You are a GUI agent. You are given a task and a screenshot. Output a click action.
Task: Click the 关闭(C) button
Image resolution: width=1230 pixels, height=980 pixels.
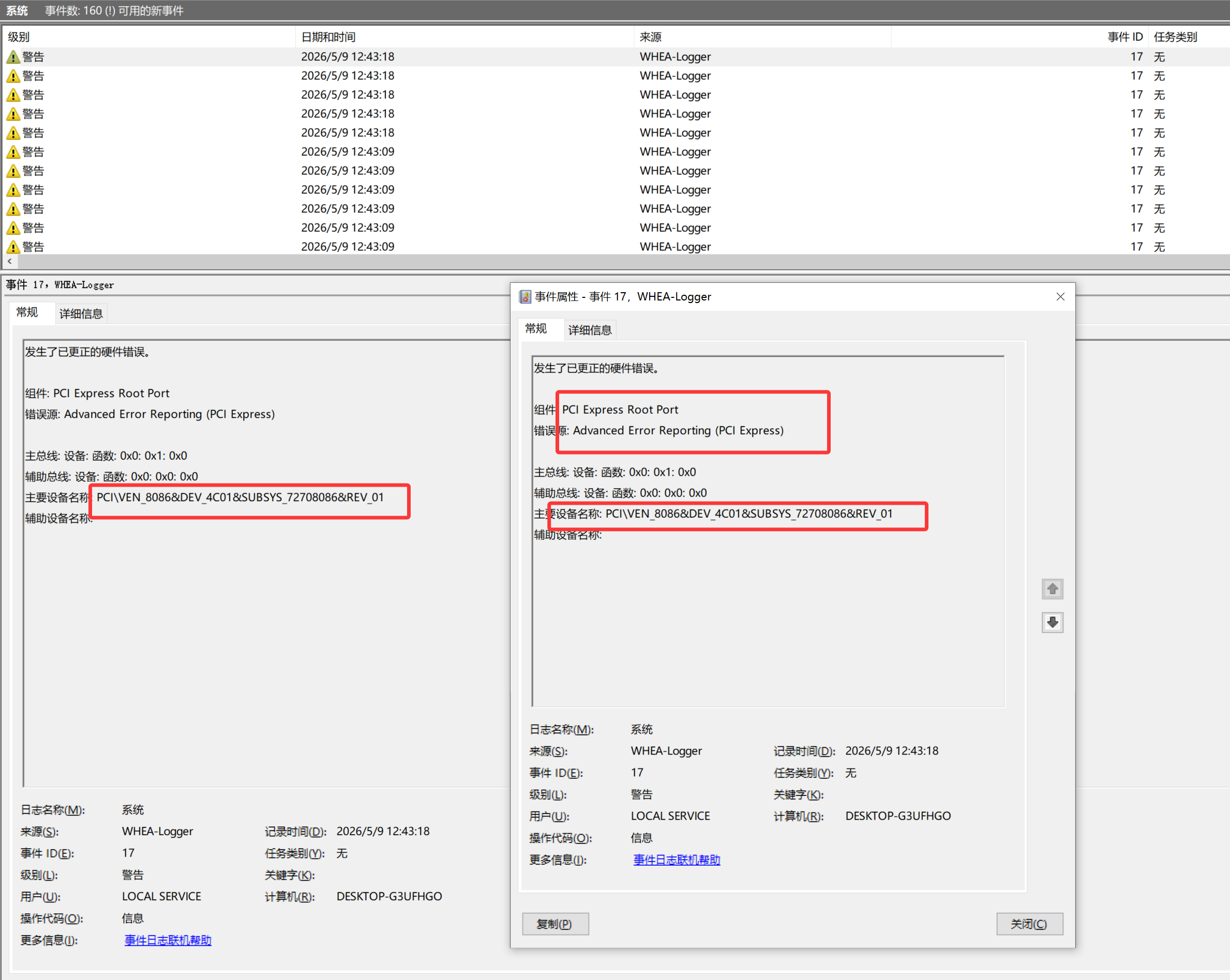1029,924
